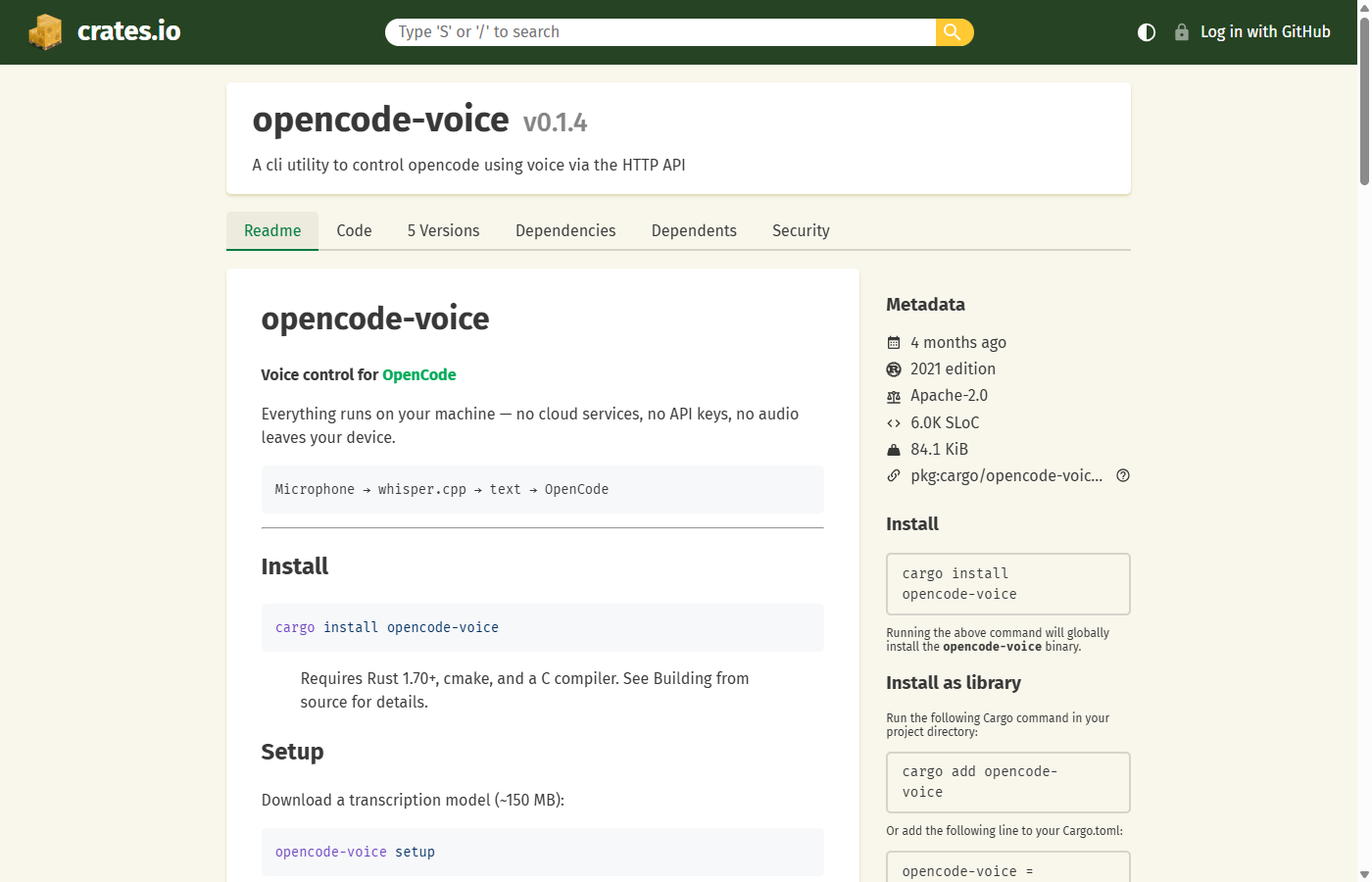Screen dimensions: 1372x882
Task: Open the crates.io home link text
Action: [x=128, y=31]
